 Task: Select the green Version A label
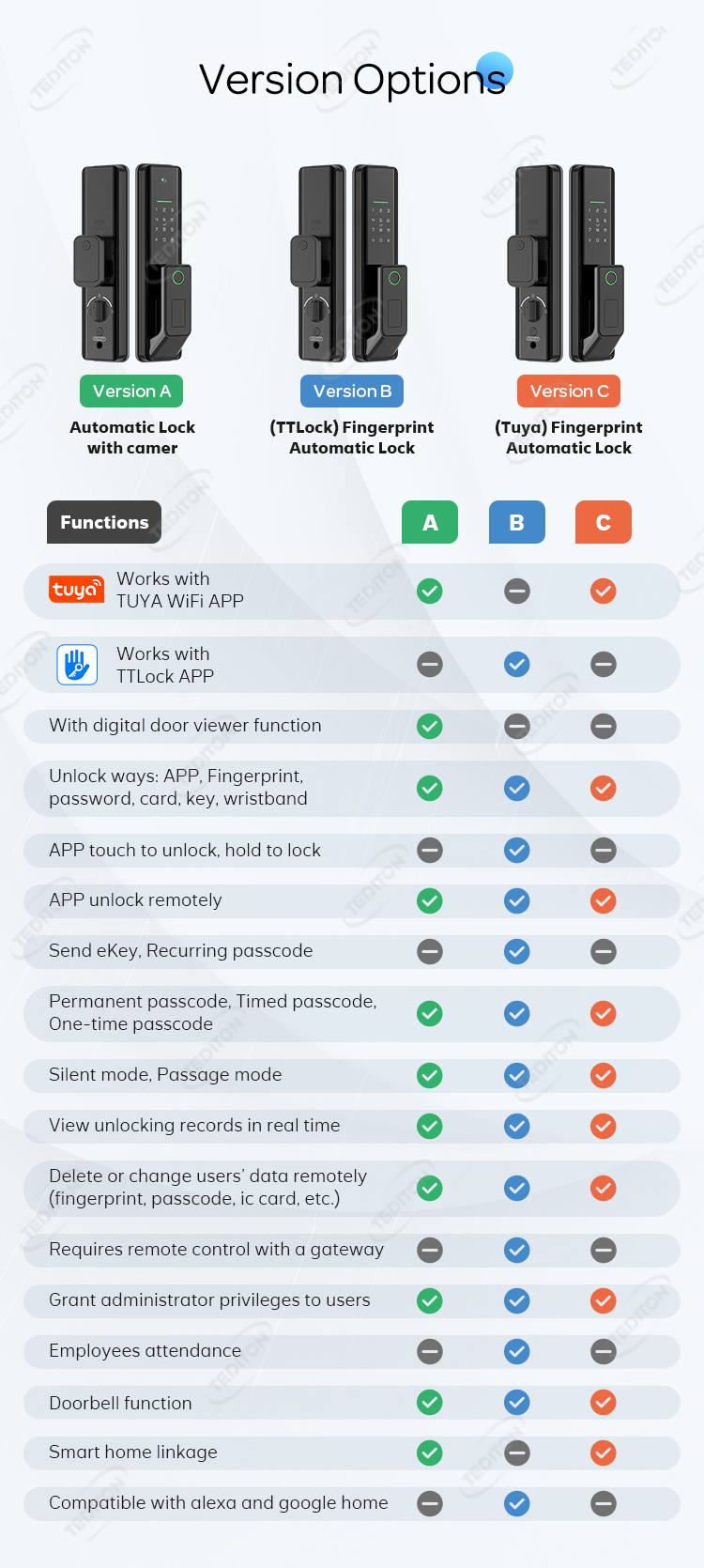tap(131, 392)
